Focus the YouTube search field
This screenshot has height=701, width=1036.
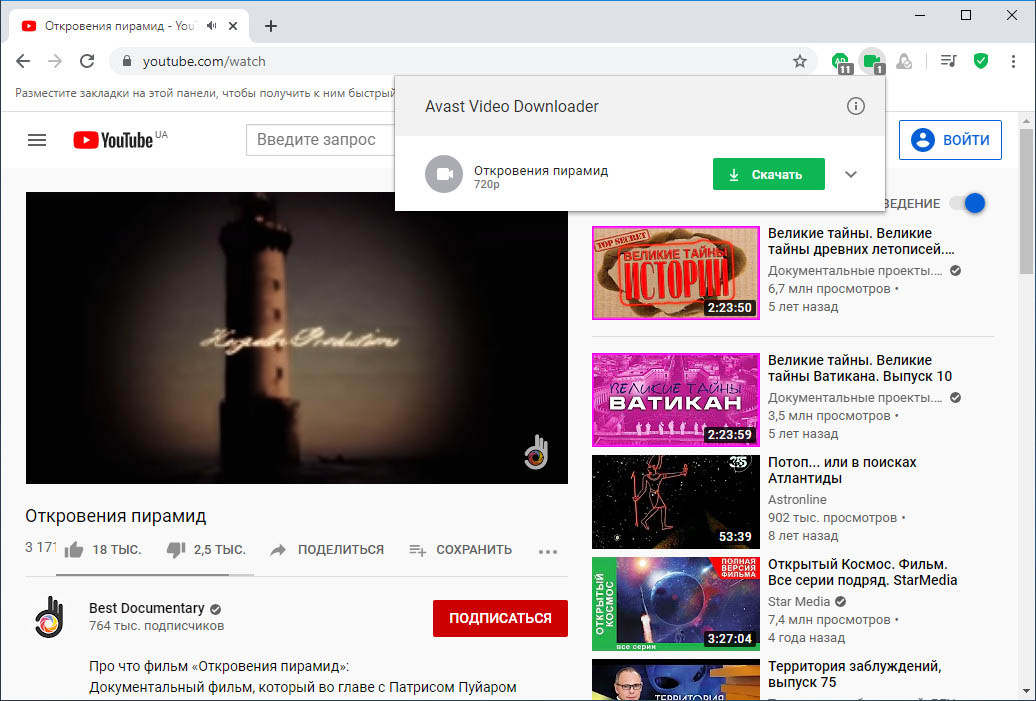pos(320,140)
